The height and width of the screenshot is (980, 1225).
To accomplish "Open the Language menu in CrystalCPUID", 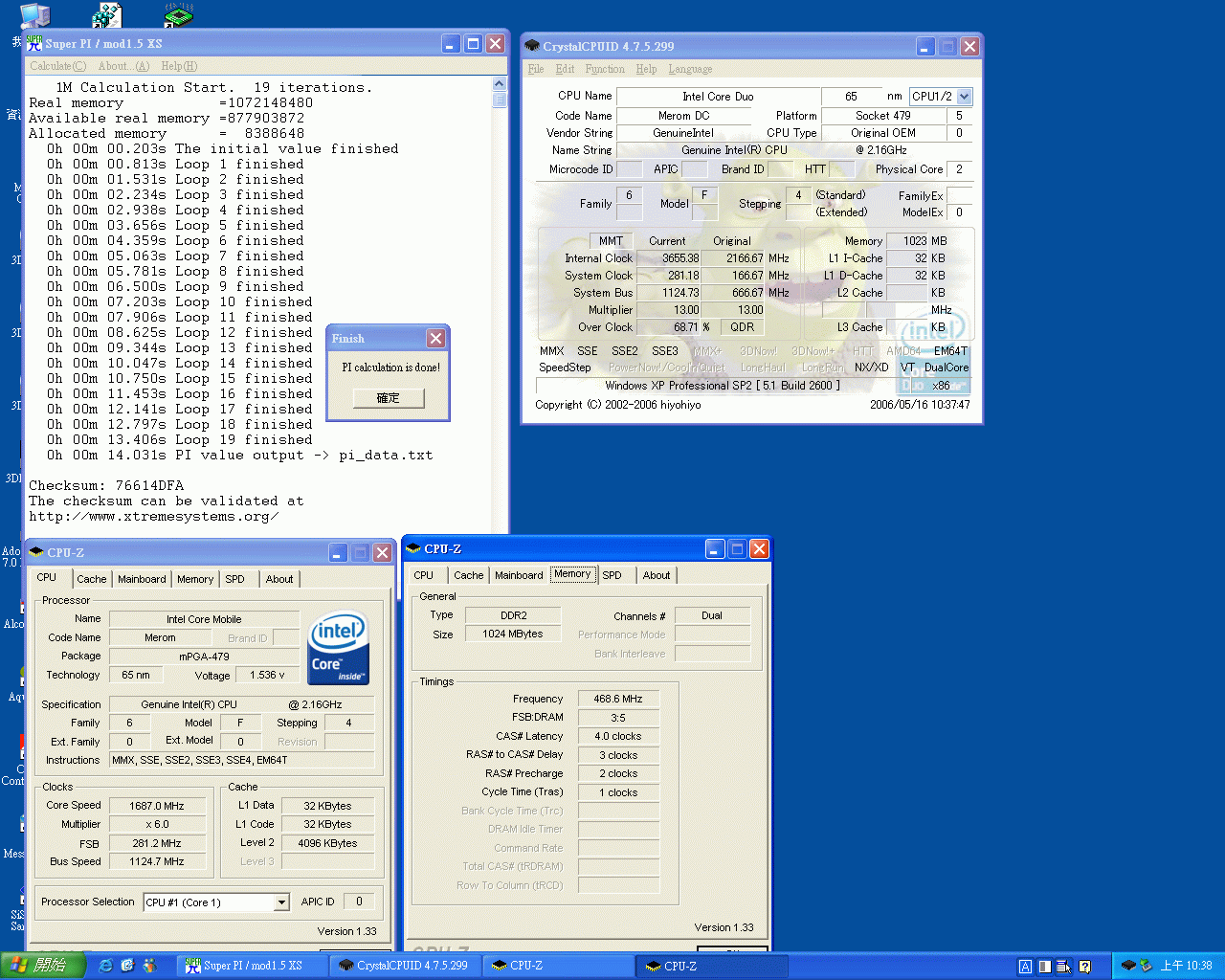I will click(690, 69).
